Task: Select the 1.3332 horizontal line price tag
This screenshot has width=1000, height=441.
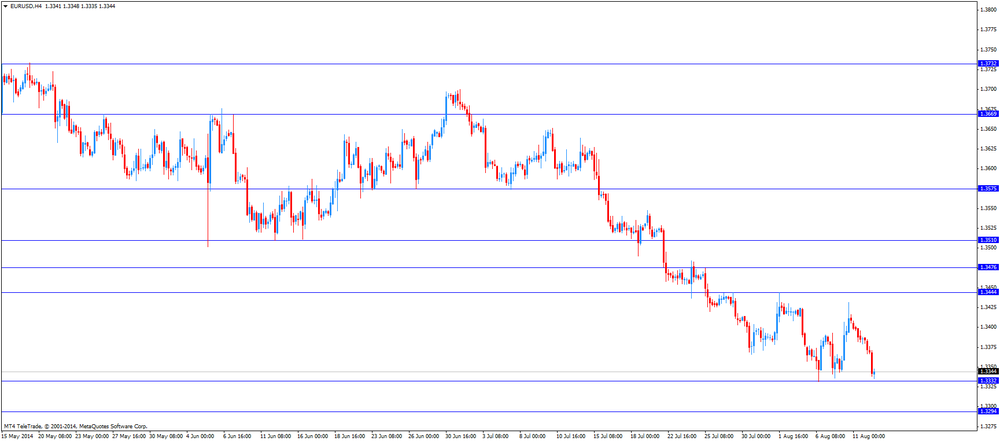Action: (988, 380)
